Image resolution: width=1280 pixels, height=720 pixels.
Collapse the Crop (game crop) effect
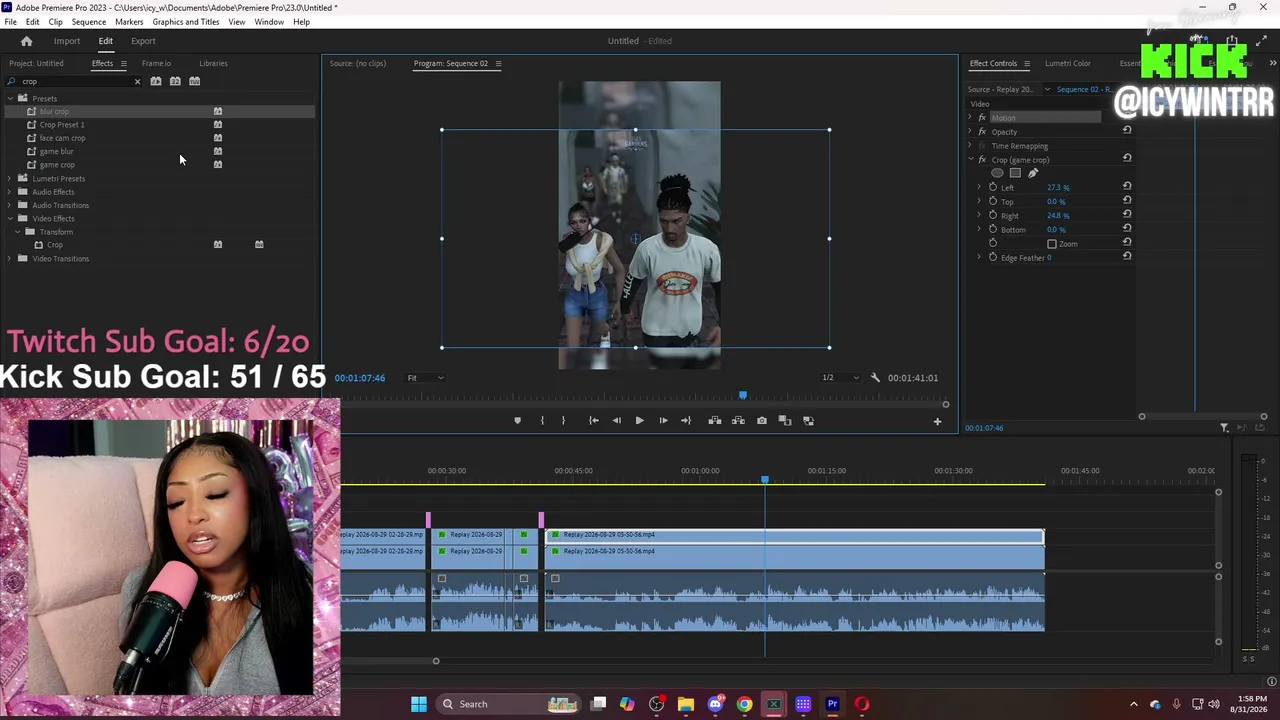point(970,159)
